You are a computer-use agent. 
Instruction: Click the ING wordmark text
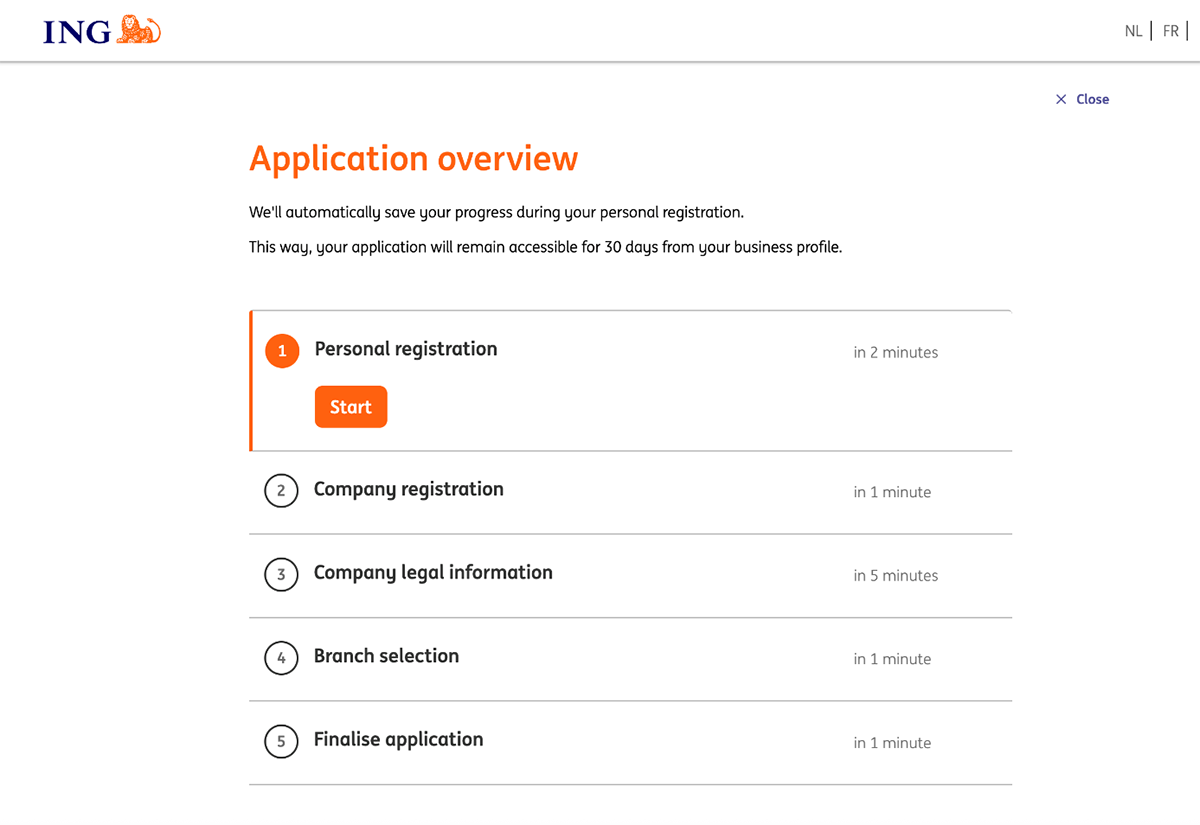coord(77,32)
